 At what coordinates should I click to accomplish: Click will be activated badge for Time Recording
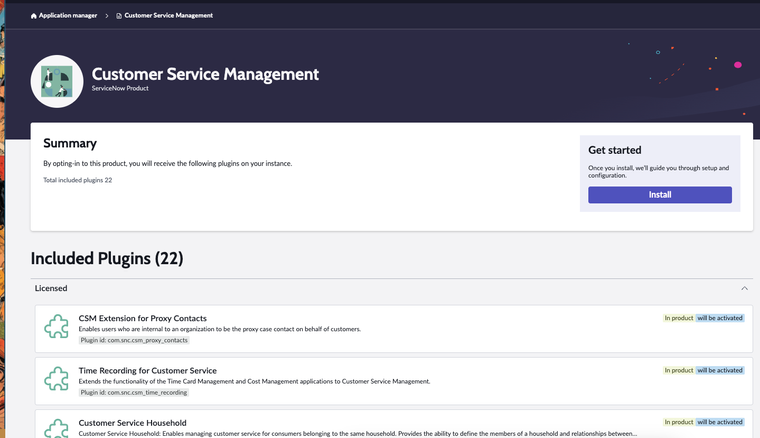coord(720,370)
